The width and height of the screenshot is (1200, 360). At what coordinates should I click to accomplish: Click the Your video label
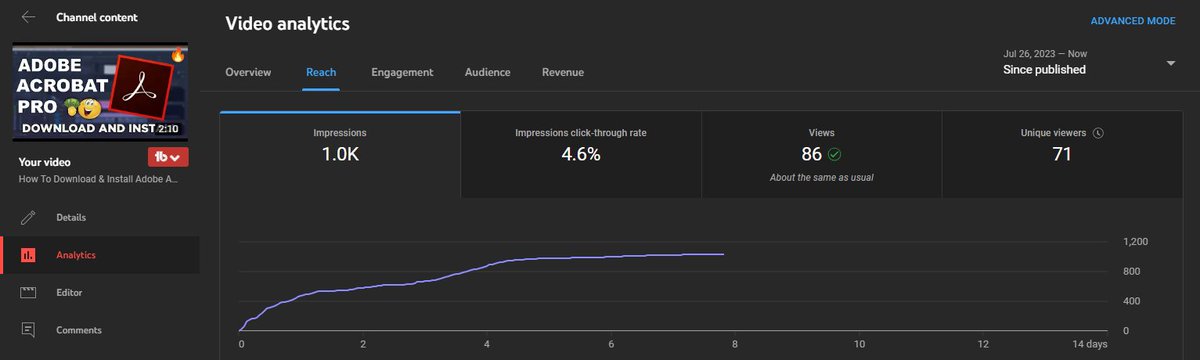tap(45, 161)
